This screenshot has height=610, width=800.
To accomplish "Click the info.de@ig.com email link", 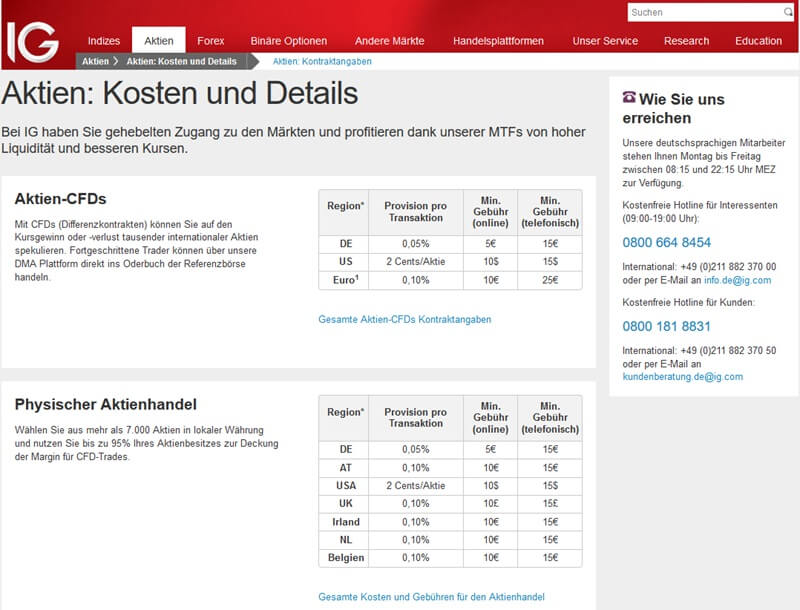I will [738, 280].
